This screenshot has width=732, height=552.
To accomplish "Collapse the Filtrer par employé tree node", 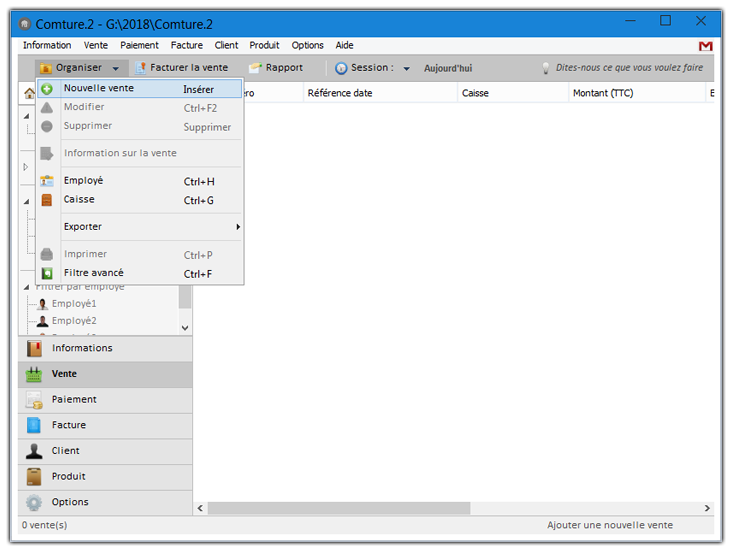I will click(x=27, y=287).
